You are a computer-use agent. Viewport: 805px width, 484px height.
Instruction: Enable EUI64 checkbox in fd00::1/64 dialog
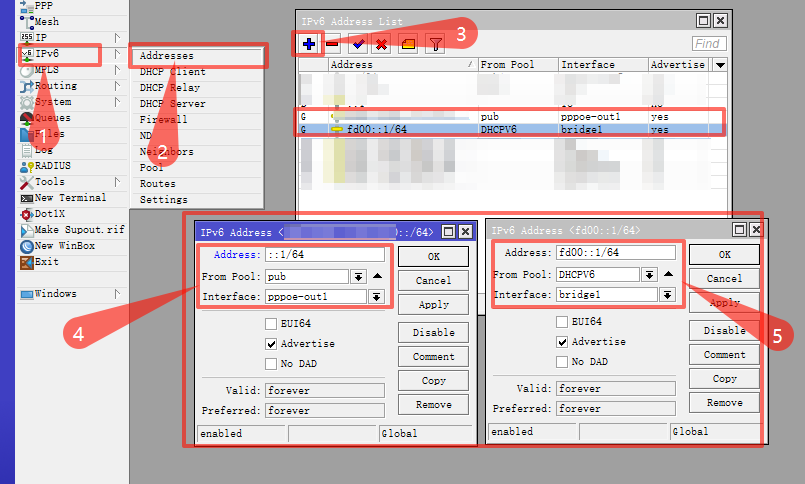(x=562, y=322)
